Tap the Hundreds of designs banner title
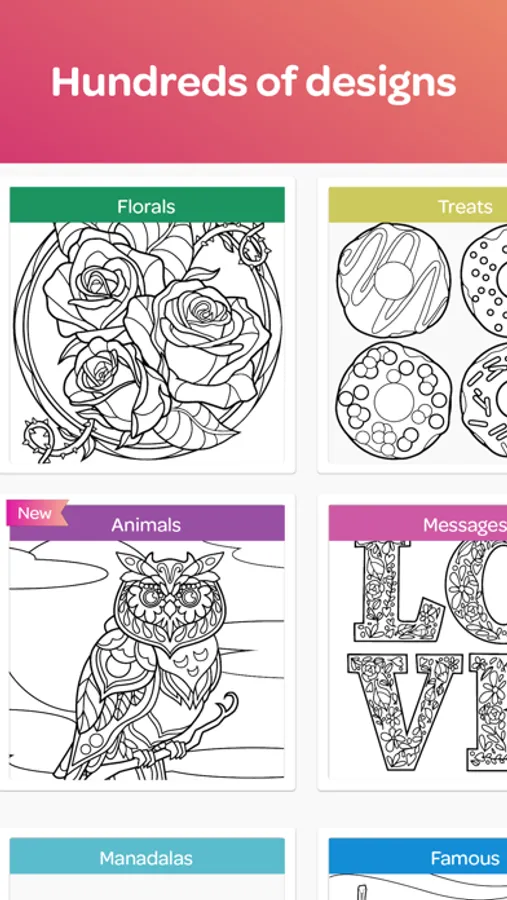507x900 pixels. click(x=253, y=82)
